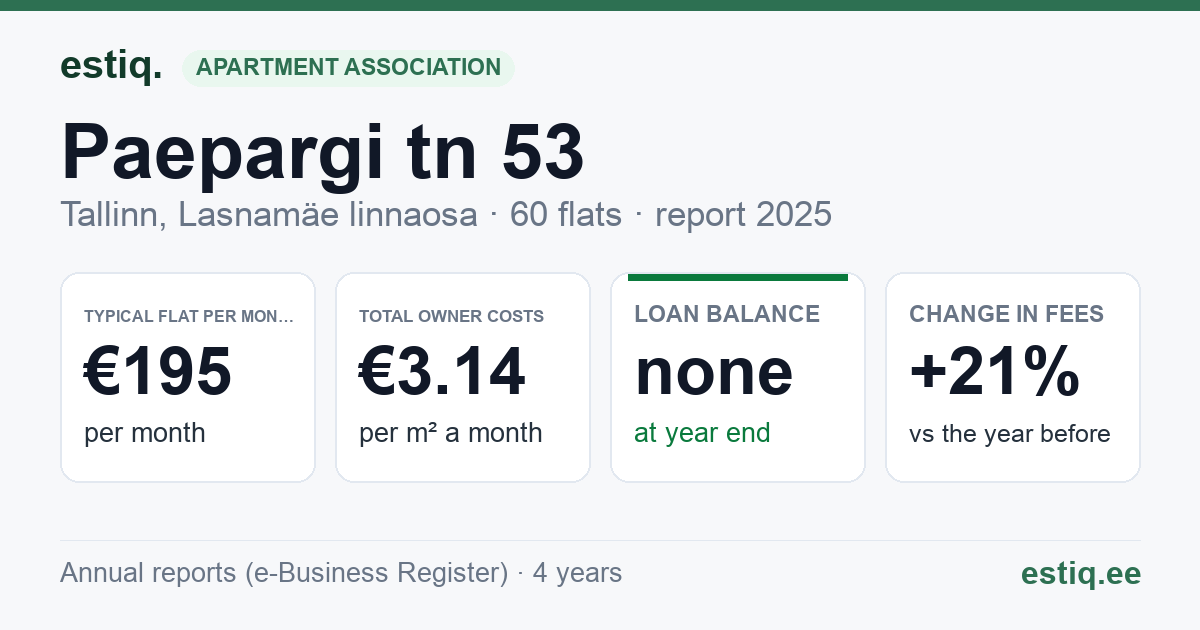The image size is (1200, 630).
Task: Open the Typical flat per month card
Action: tap(188, 377)
